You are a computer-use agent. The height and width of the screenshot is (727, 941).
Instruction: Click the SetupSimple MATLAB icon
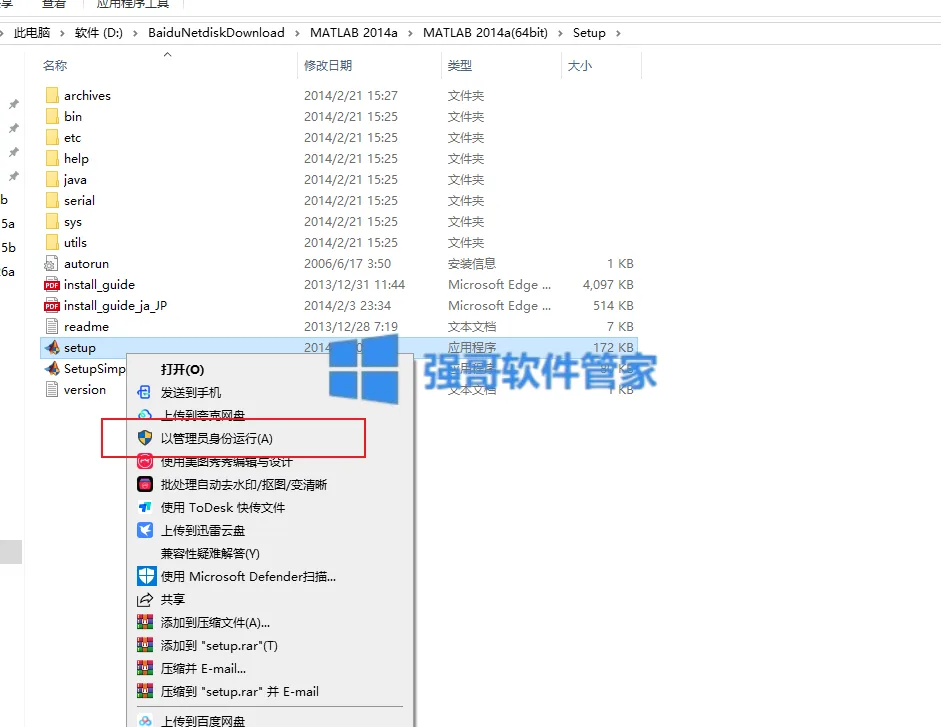tap(52, 369)
